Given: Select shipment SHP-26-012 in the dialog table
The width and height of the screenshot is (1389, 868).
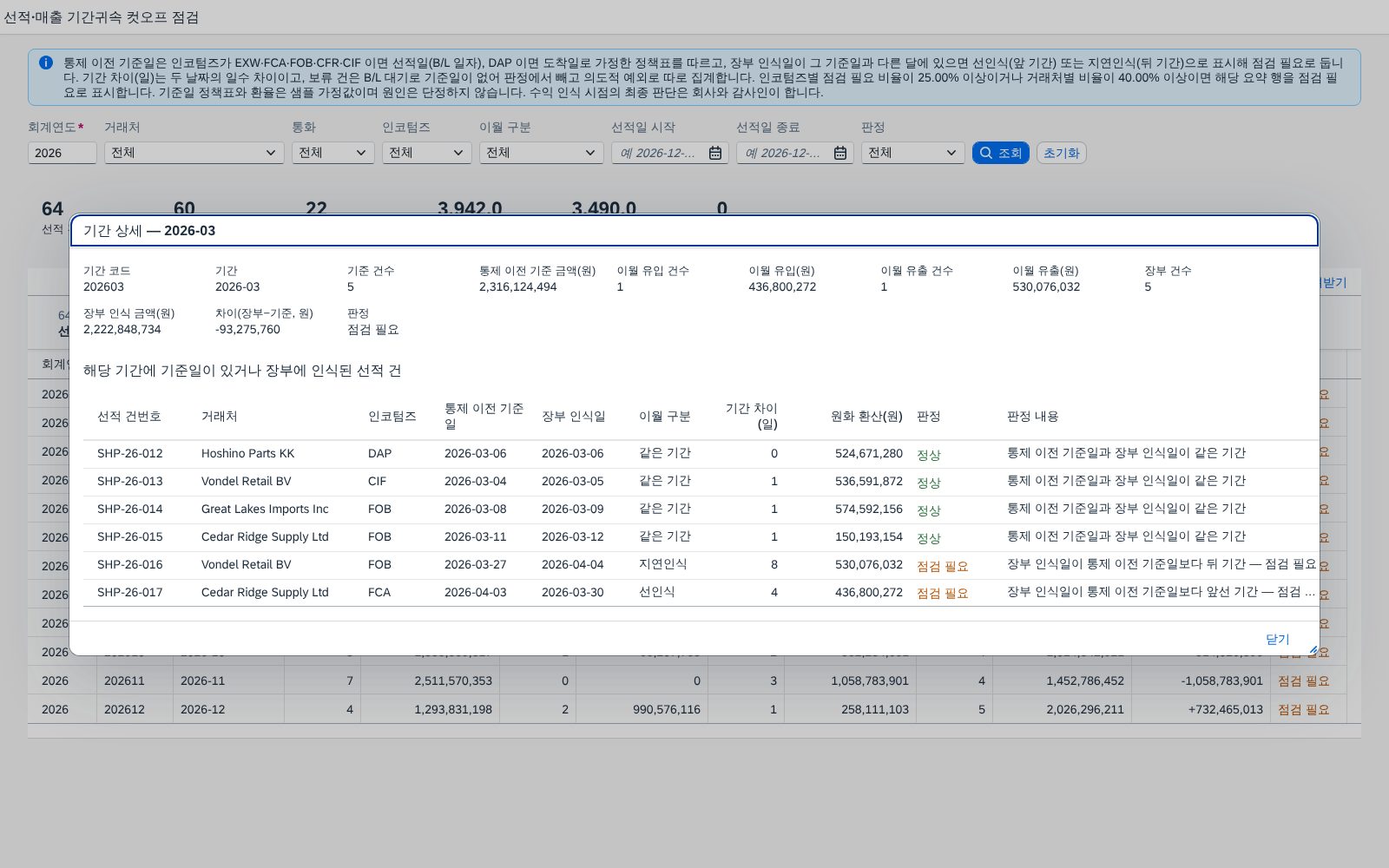Looking at the screenshot, I should (701, 453).
